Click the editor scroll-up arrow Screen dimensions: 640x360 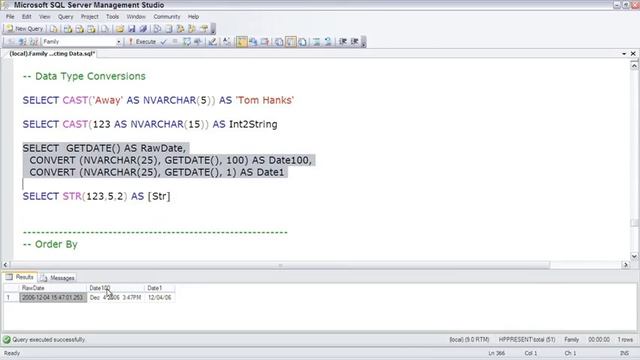click(x=634, y=66)
